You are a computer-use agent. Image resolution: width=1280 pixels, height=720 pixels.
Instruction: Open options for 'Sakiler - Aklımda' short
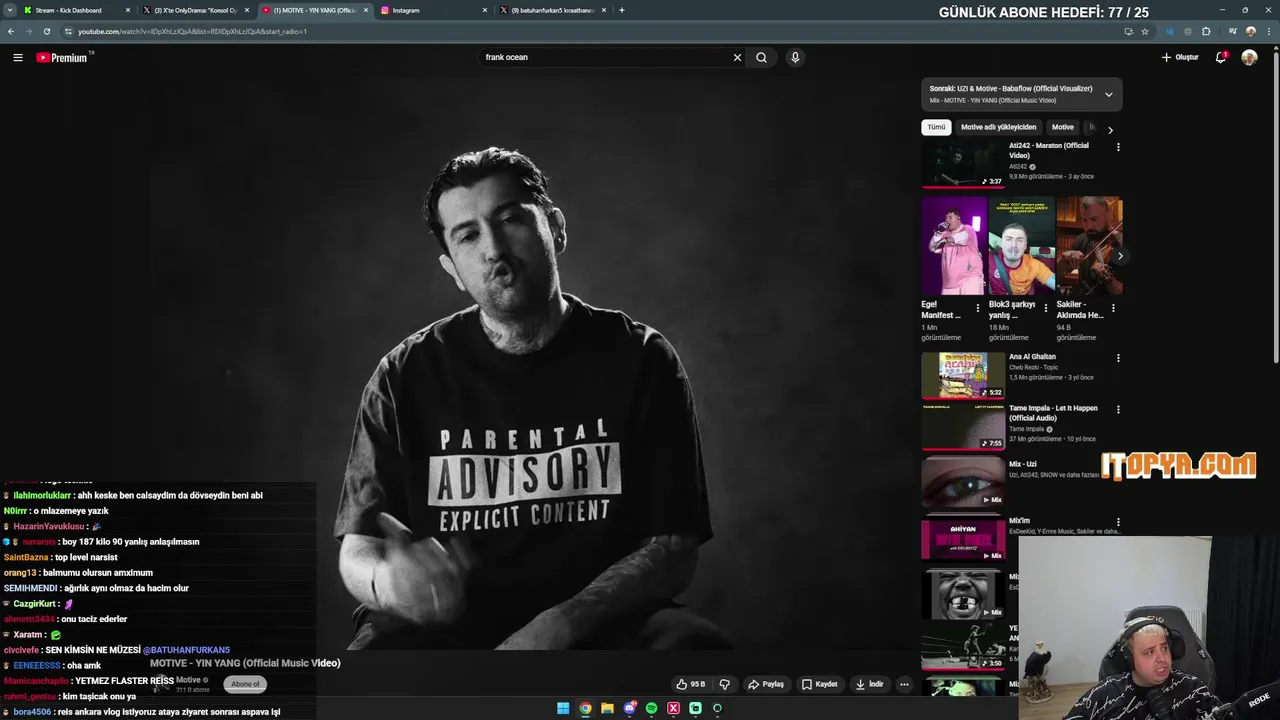click(x=1113, y=308)
